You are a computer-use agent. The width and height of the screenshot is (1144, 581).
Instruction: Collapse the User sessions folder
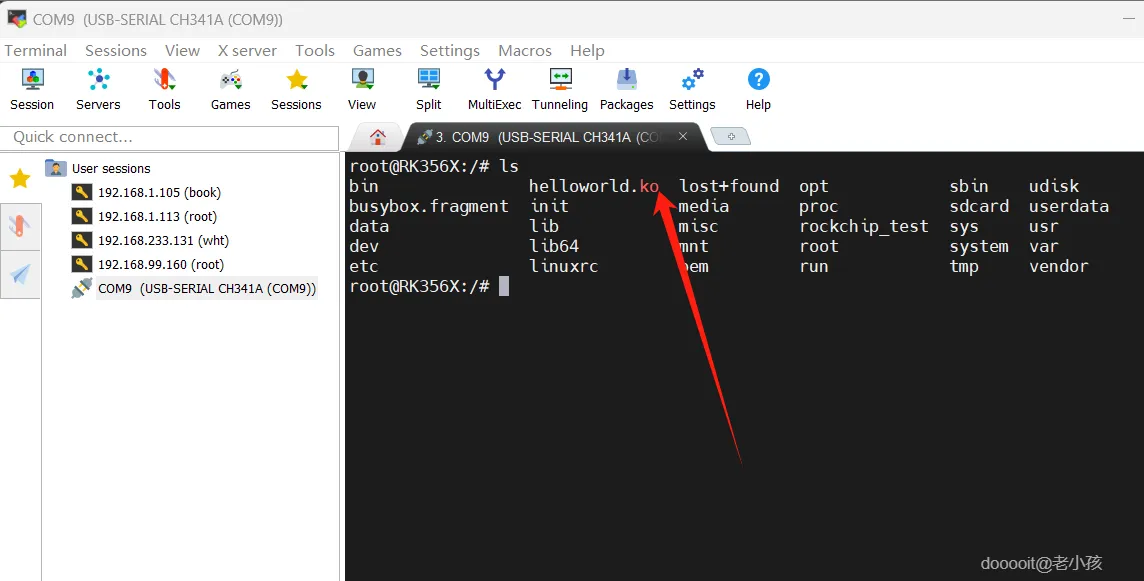tap(56, 169)
